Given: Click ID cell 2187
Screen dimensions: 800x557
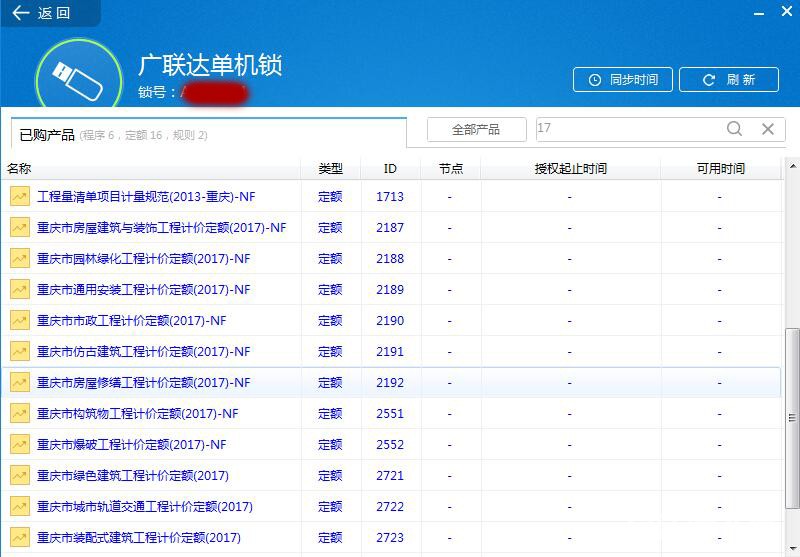Looking at the screenshot, I should coord(390,227).
